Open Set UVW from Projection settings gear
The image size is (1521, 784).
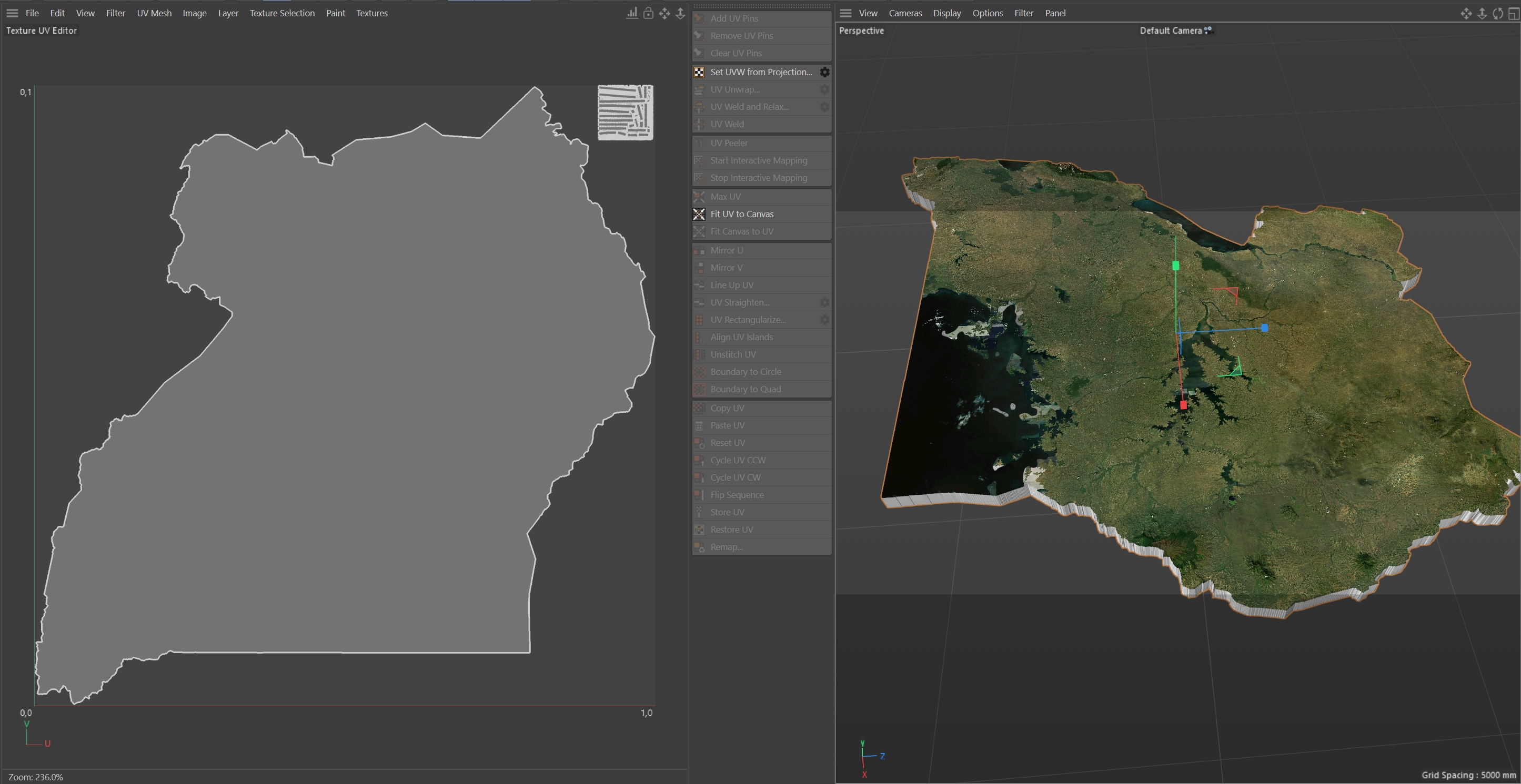pos(824,72)
